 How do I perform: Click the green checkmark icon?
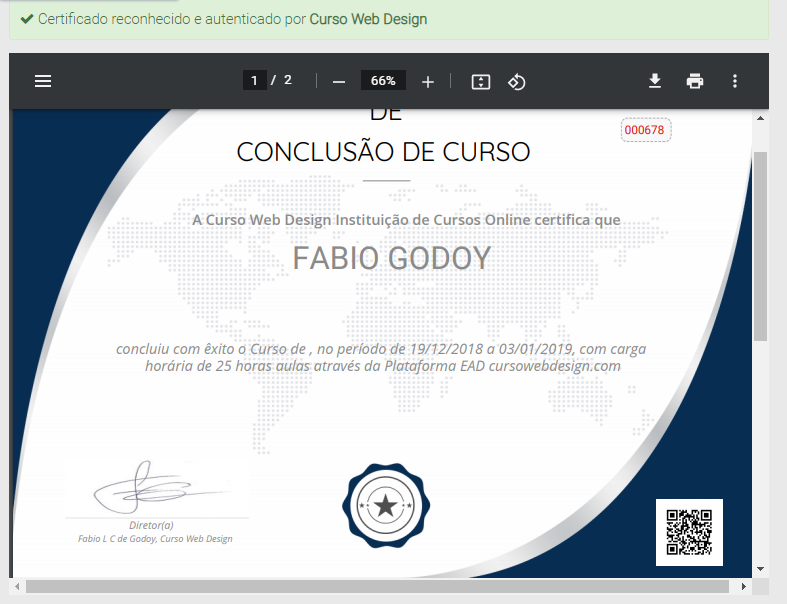(27, 19)
